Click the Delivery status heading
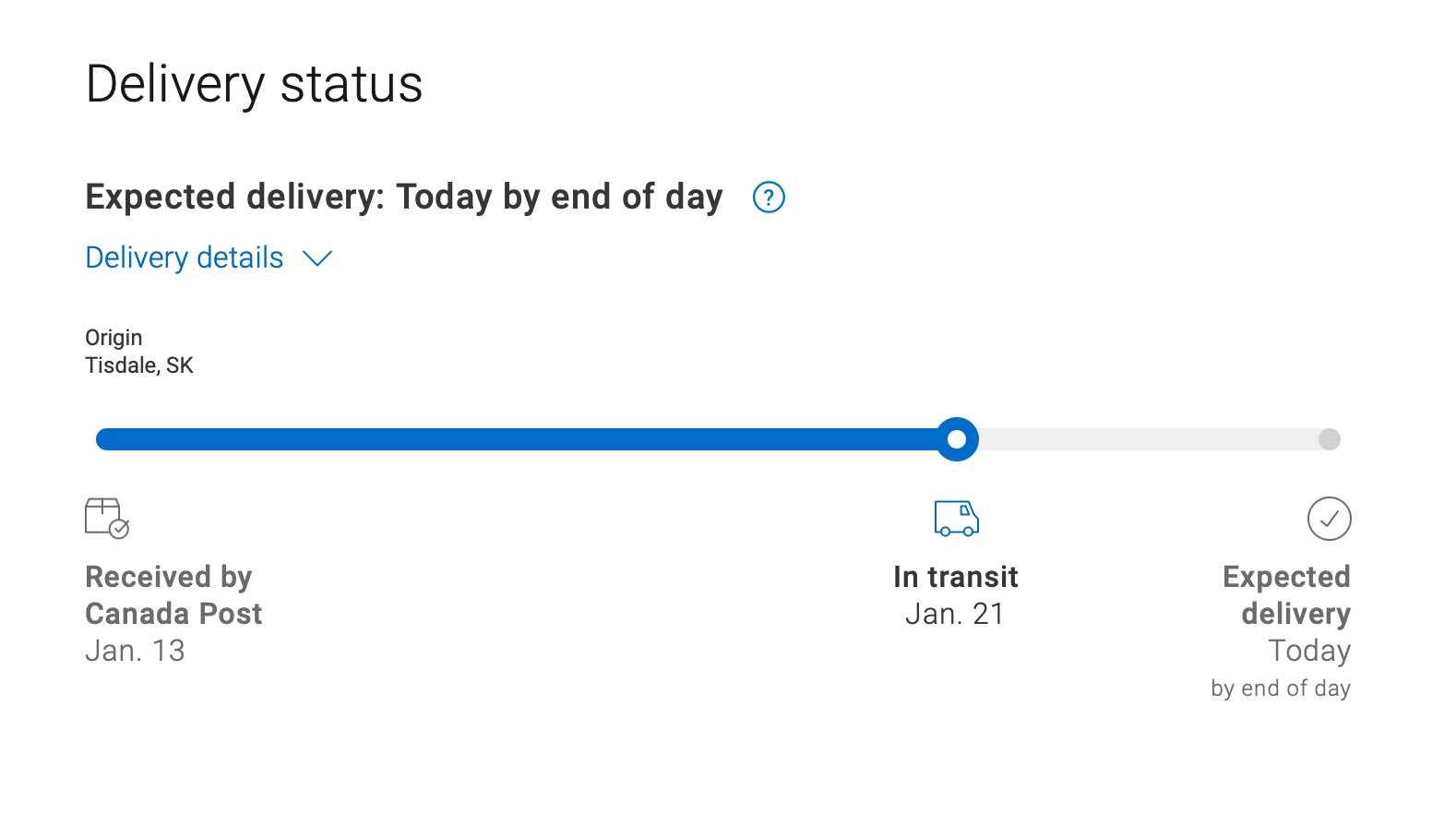Viewport: 1456px width, 814px height. (x=254, y=85)
